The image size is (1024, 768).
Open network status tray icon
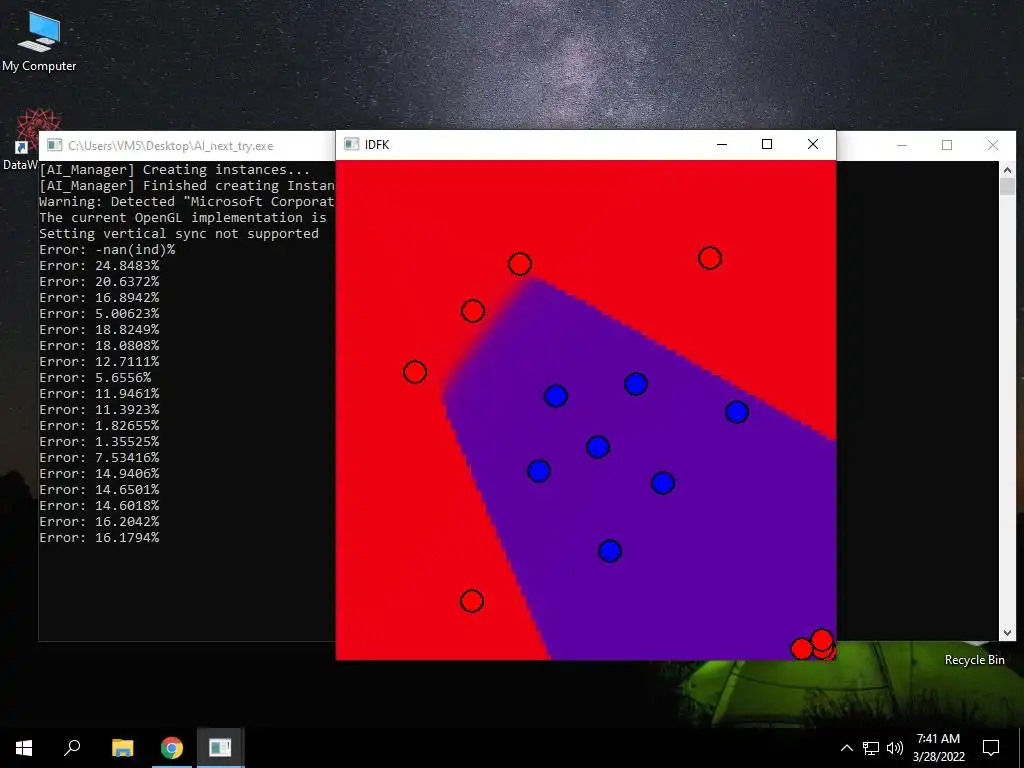point(871,748)
